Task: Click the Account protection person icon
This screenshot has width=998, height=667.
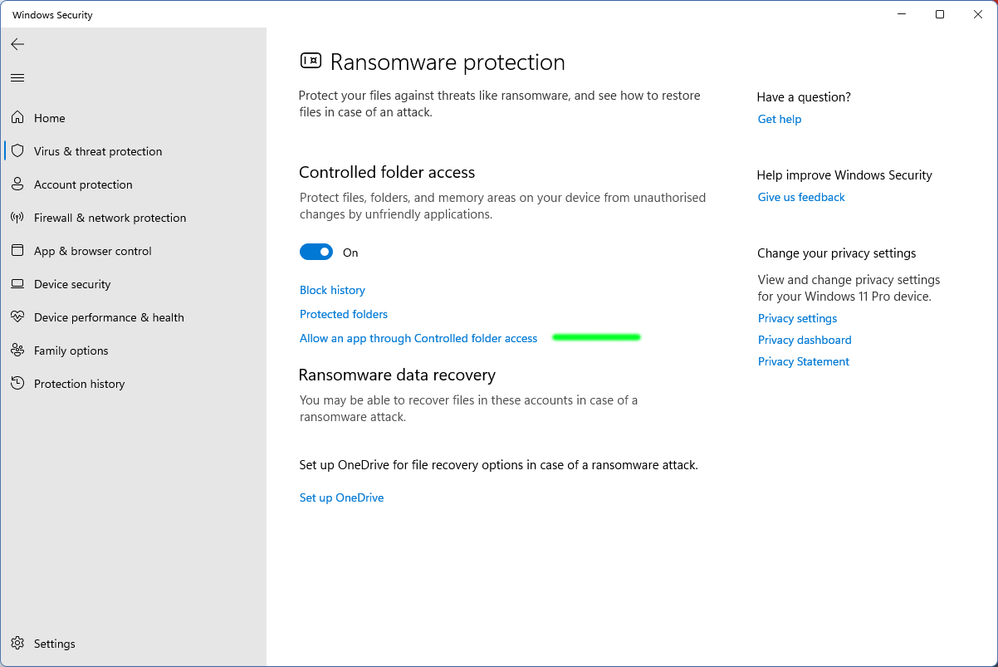Action: [17, 184]
